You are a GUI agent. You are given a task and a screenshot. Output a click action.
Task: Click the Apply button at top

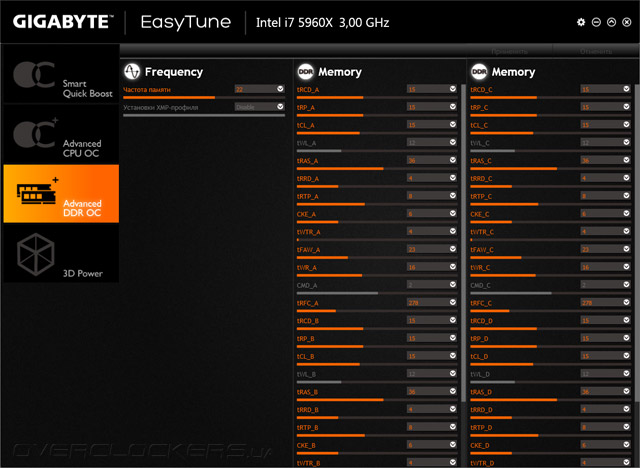[x=509, y=51]
